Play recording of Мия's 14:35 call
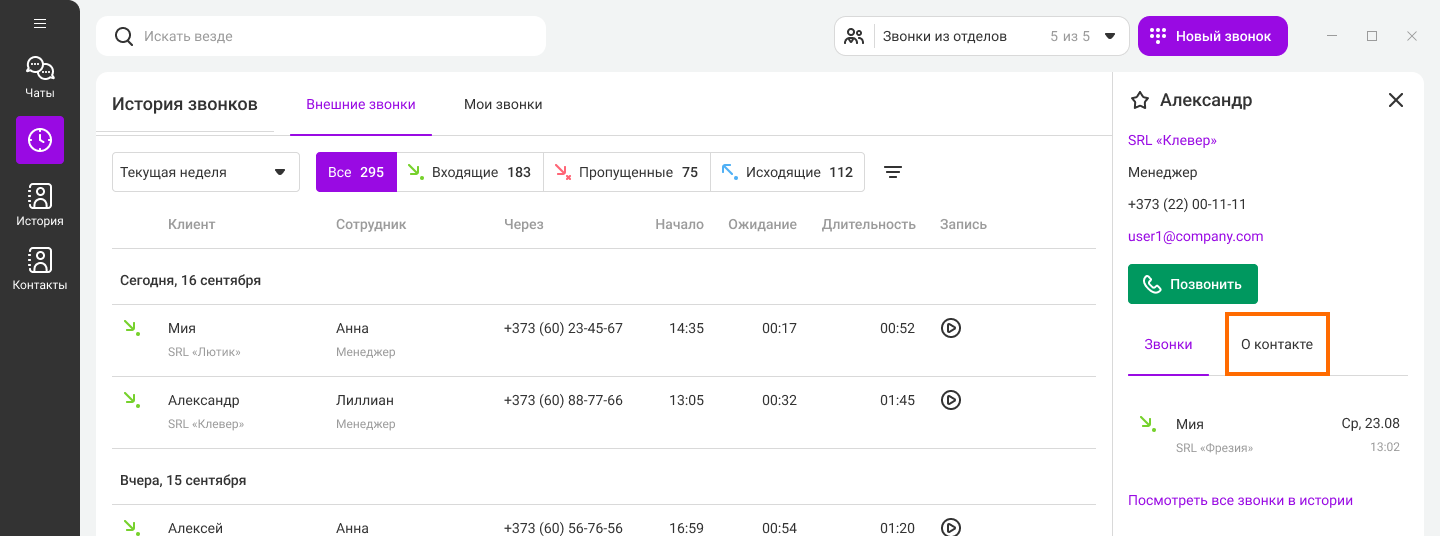The image size is (1440, 536). tap(951, 328)
